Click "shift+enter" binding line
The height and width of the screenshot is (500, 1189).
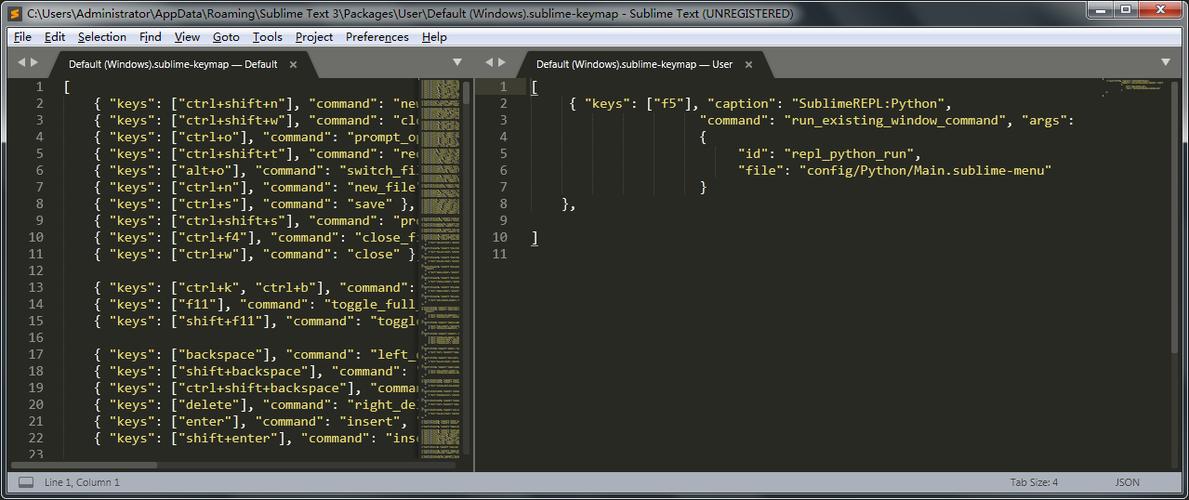tap(256, 437)
